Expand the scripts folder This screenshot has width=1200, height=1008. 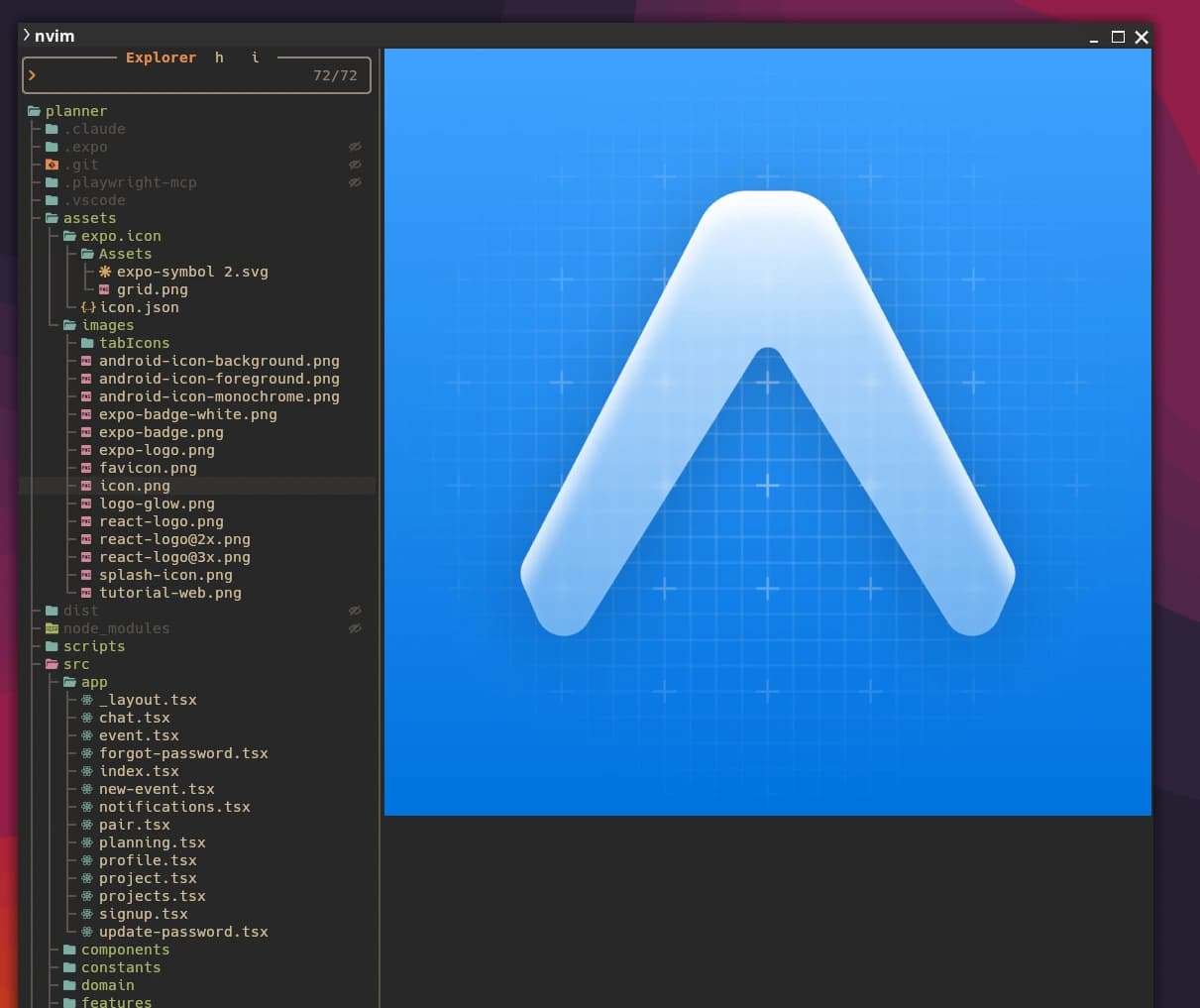tap(52, 646)
